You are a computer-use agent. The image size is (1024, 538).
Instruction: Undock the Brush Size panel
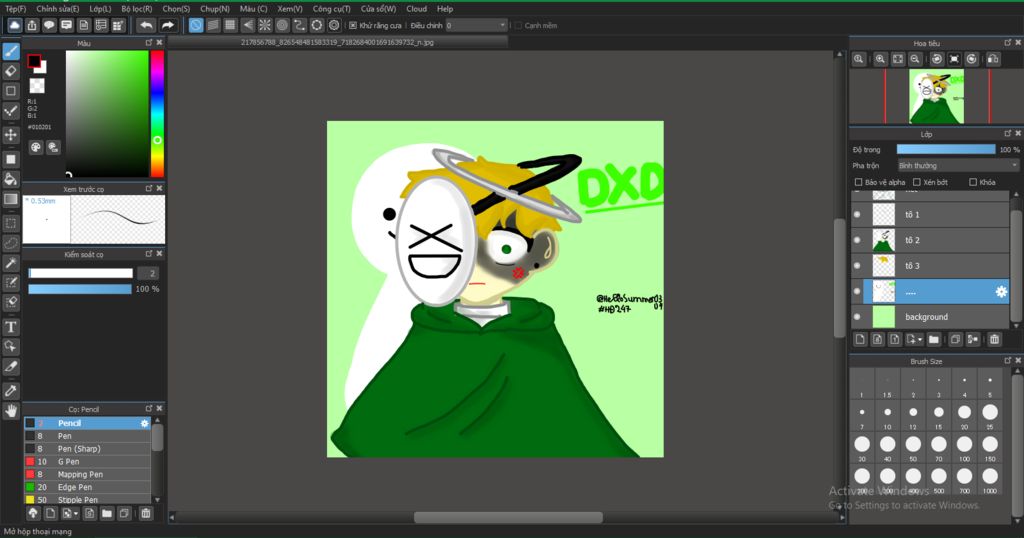click(x=1007, y=360)
